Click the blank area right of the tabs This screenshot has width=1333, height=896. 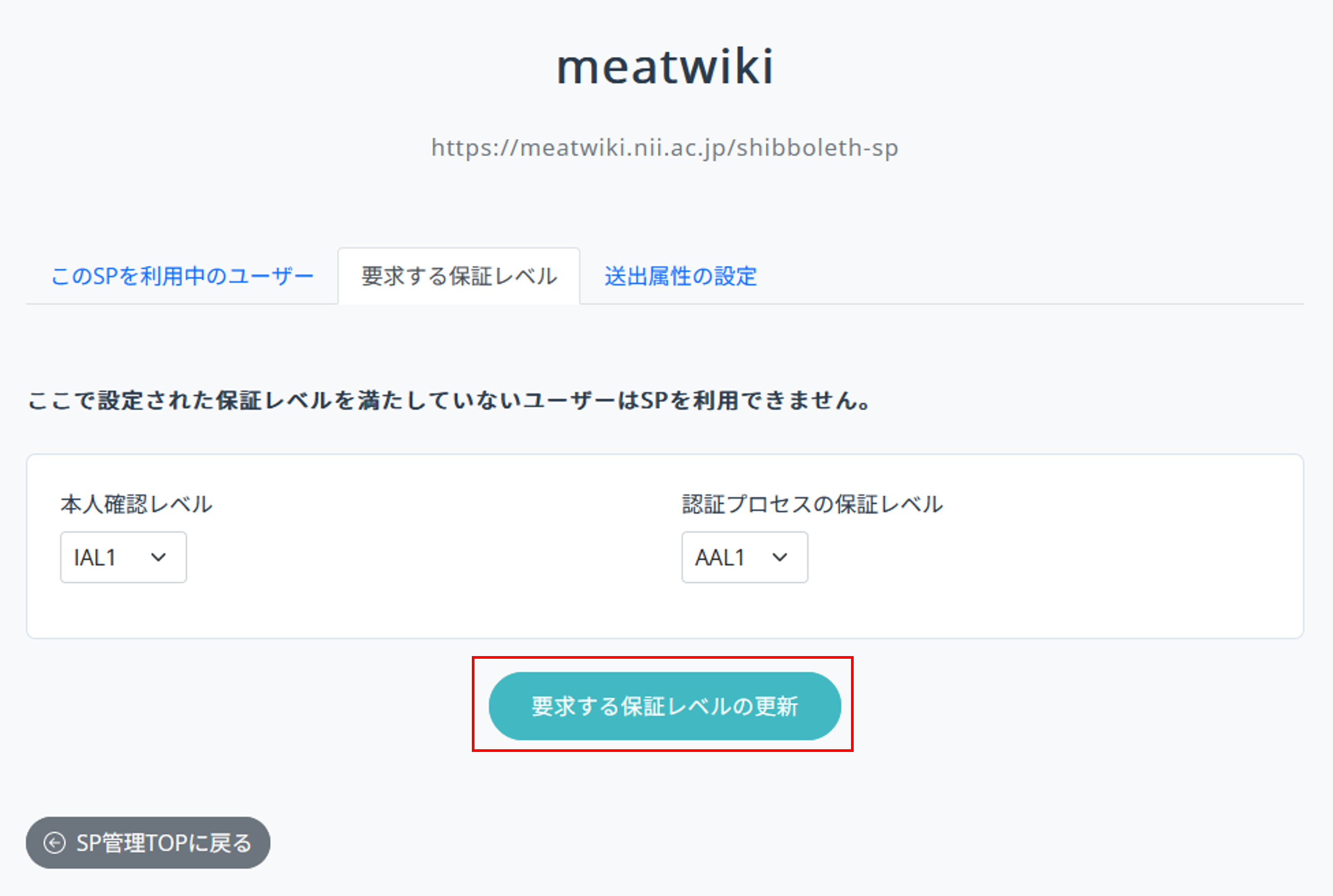point(1028,276)
